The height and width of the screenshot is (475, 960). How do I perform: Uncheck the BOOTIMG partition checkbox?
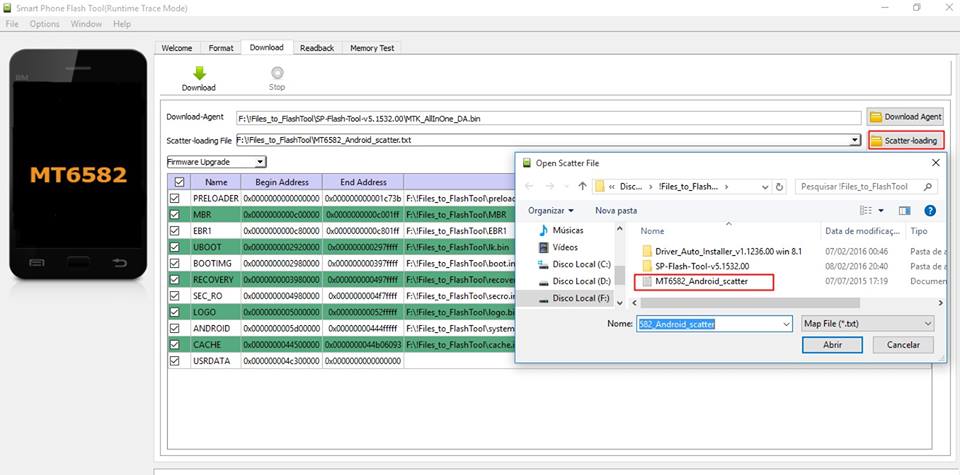(174, 263)
